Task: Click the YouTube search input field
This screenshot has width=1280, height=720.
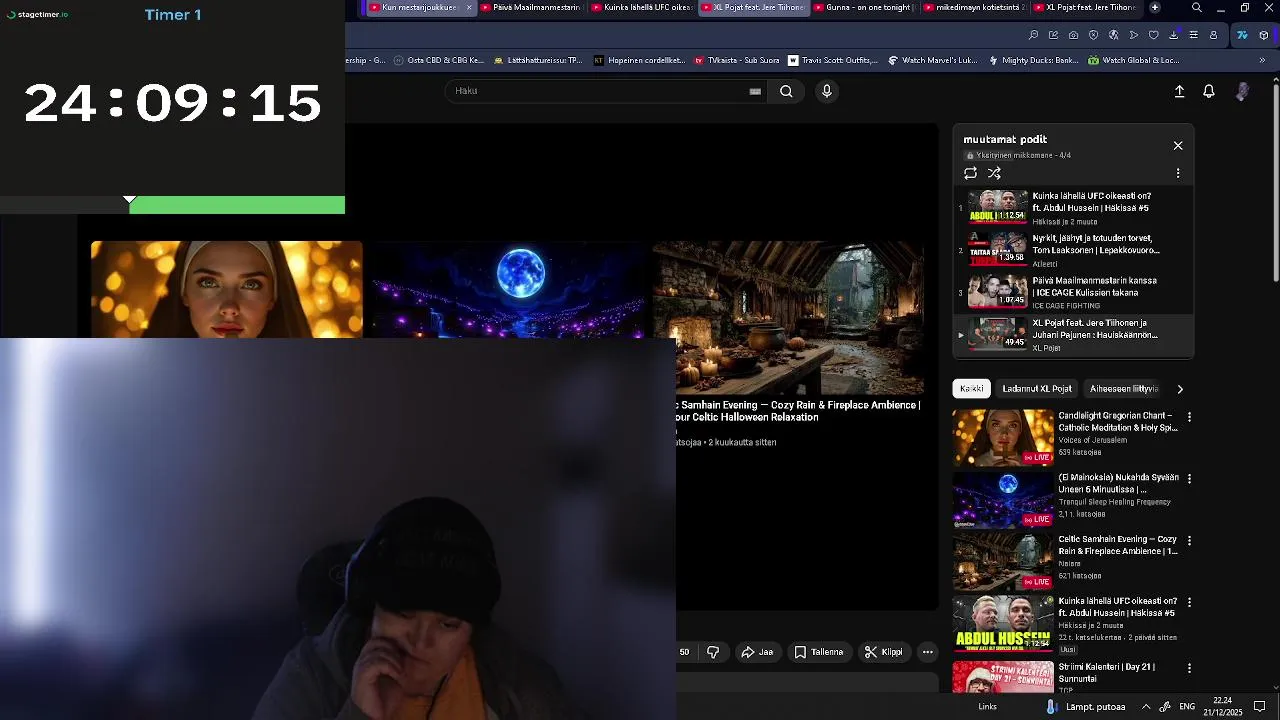Action: (604, 91)
